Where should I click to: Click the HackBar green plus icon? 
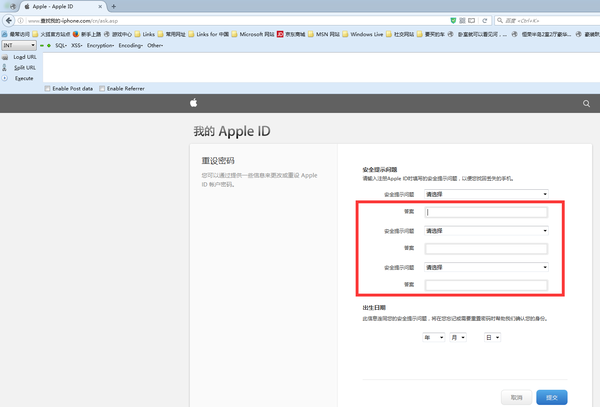tap(49, 46)
